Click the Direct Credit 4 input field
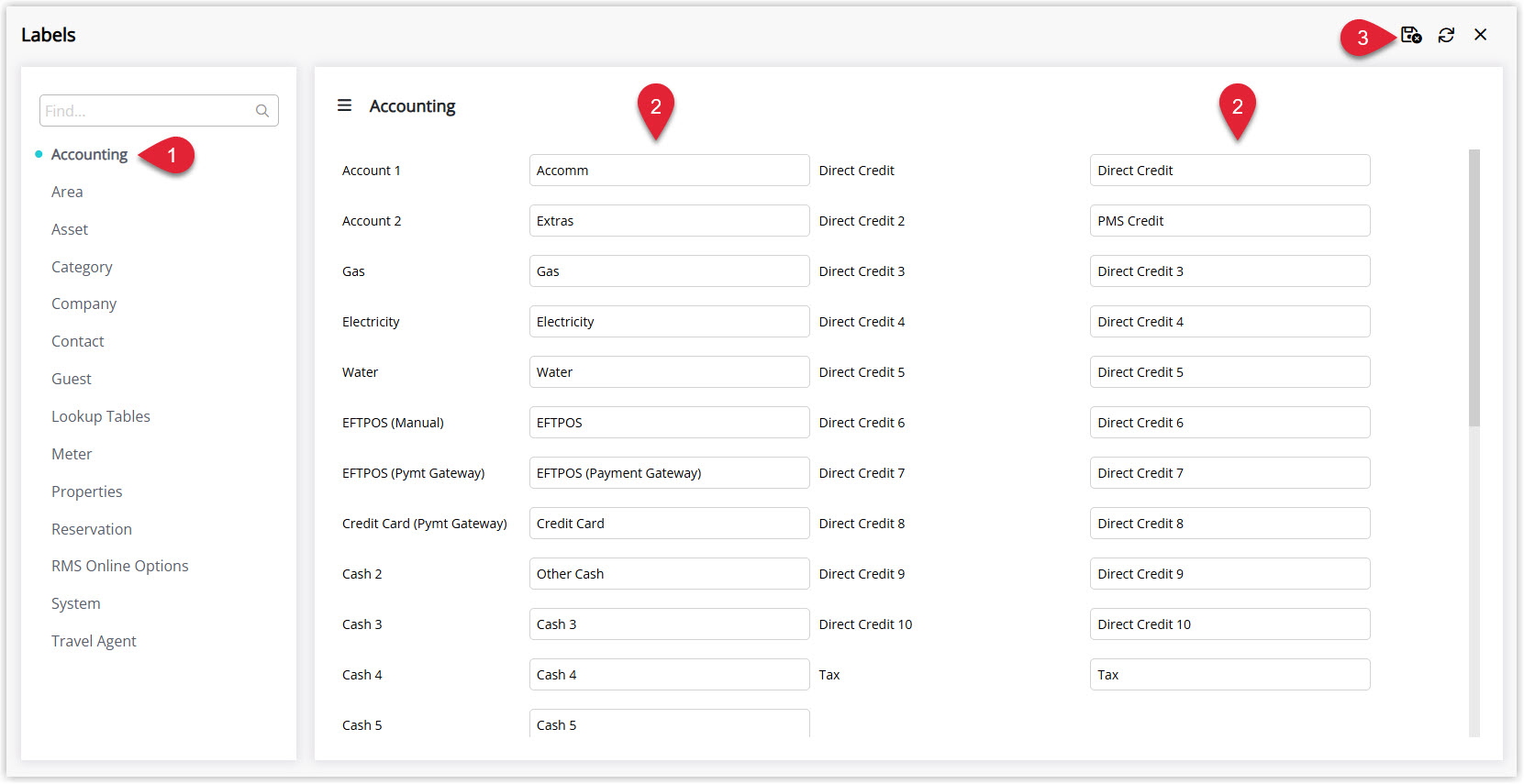 [1229, 322]
